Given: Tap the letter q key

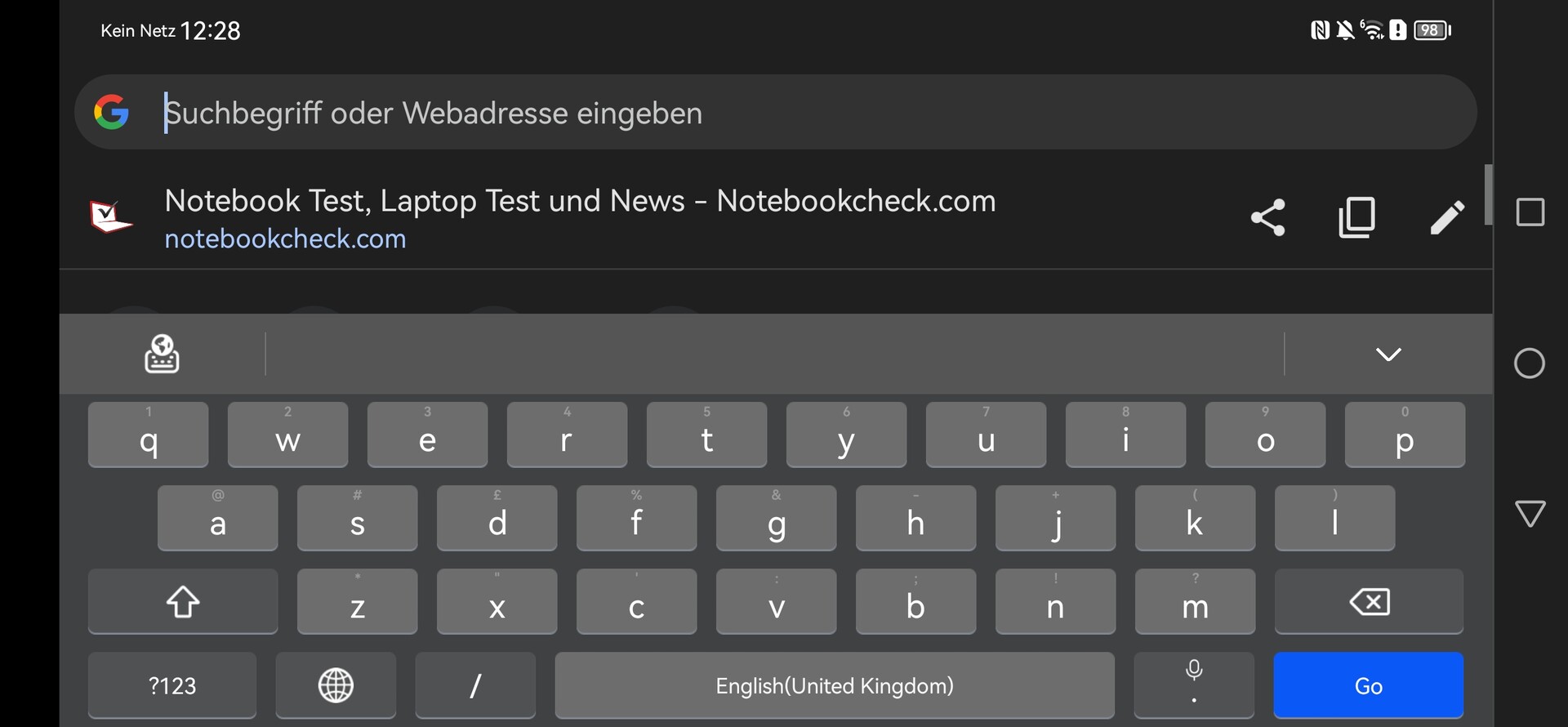Looking at the screenshot, I should tap(149, 435).
